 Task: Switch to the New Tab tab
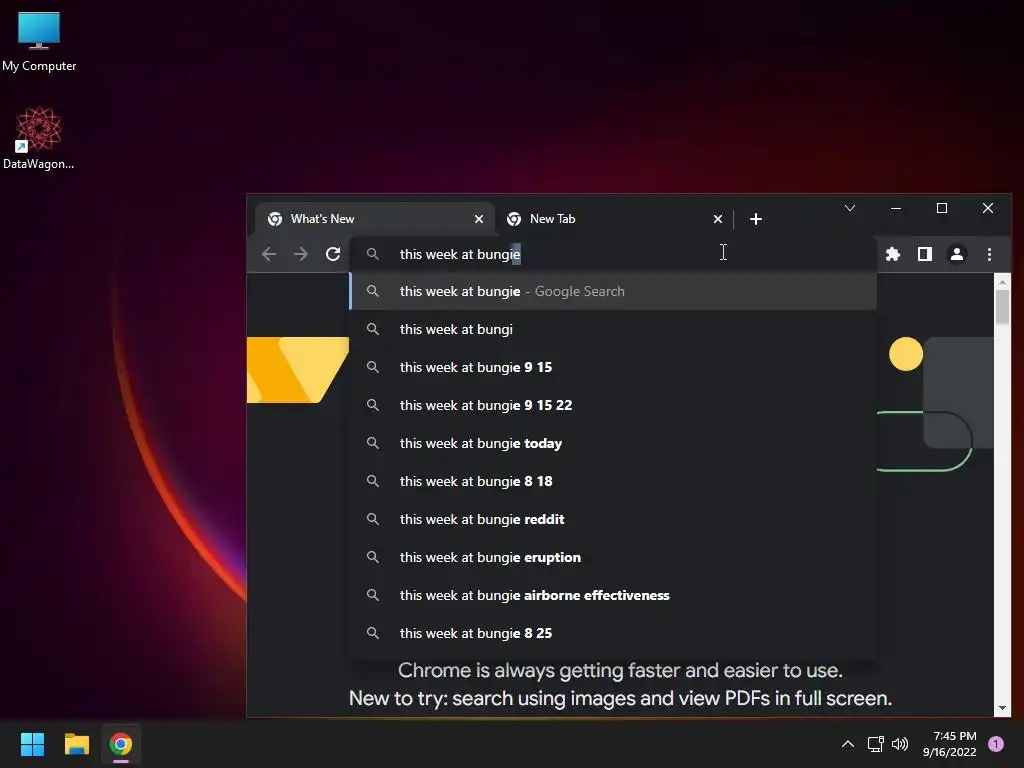(613, 219)
